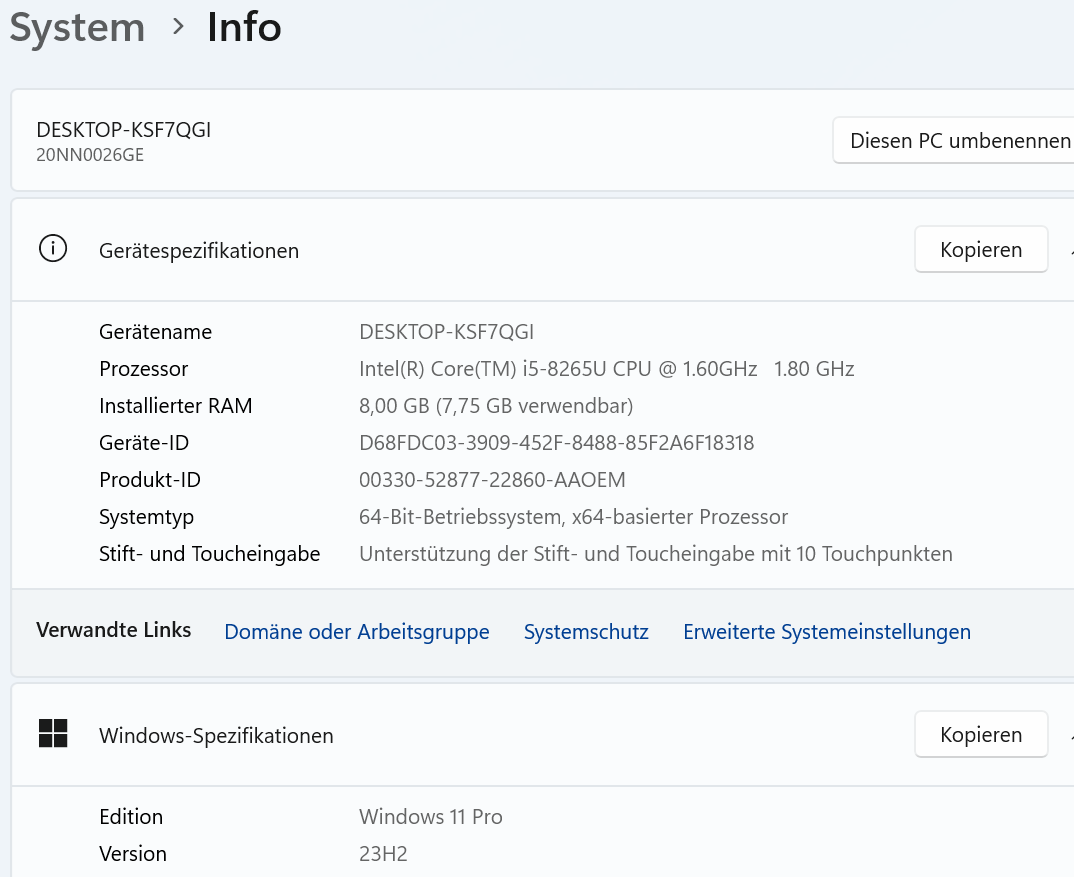Screen dimensions: 1074x877
Task: Click the Unterstützung der Stift- und Toucheingabe value
Action: [x=656, y=554]
